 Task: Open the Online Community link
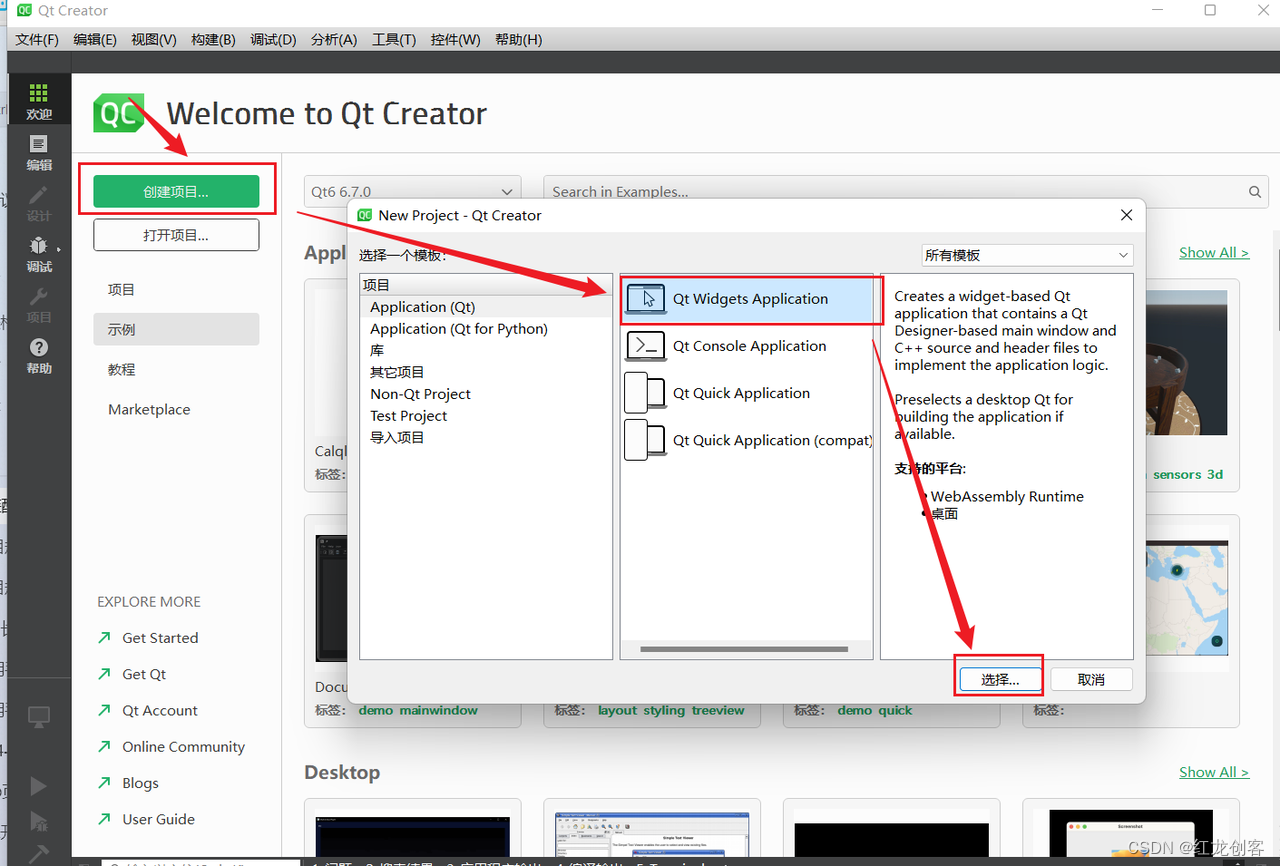[x=183, y=747]
